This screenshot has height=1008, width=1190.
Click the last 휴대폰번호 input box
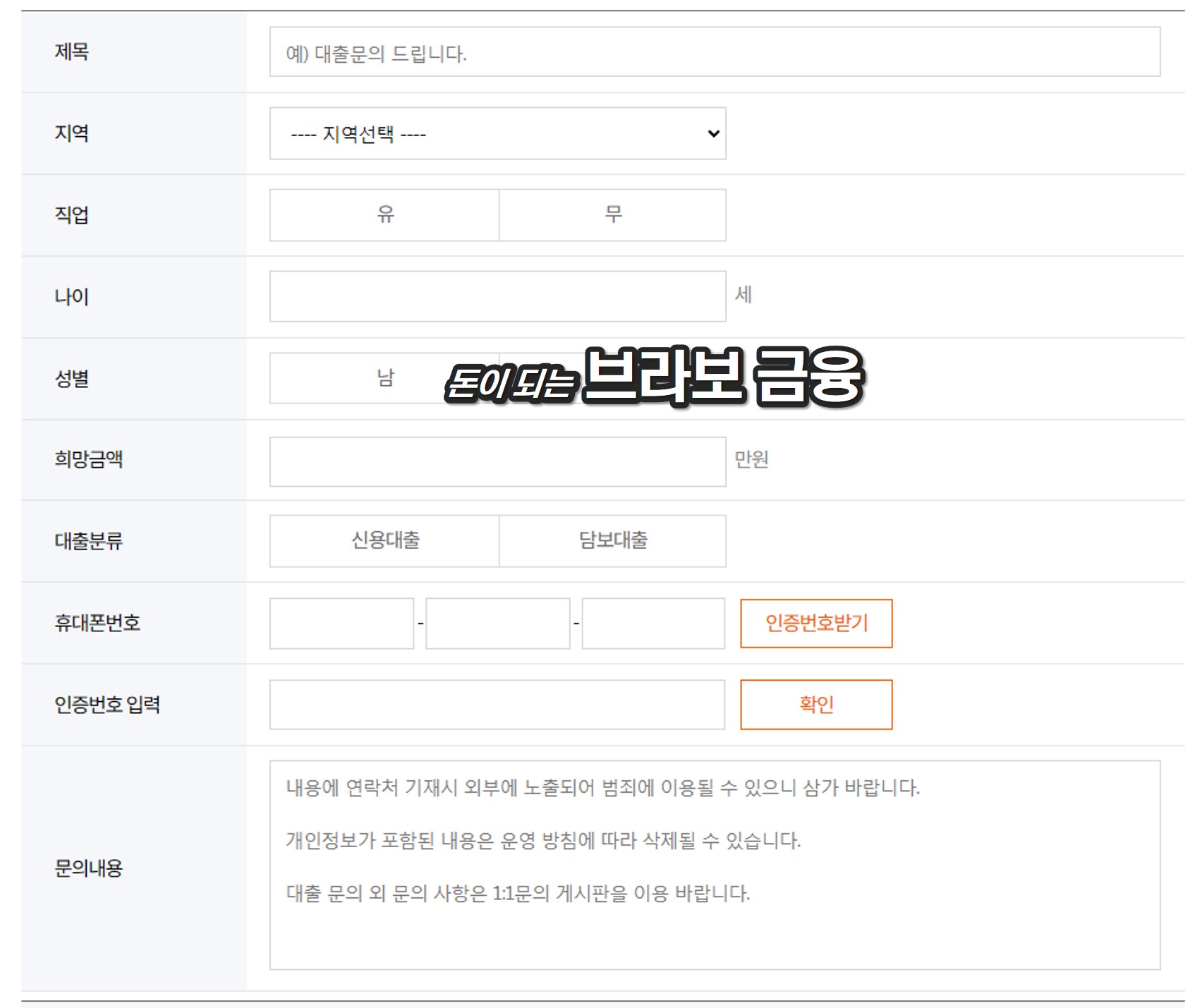(x=653, y=624)
